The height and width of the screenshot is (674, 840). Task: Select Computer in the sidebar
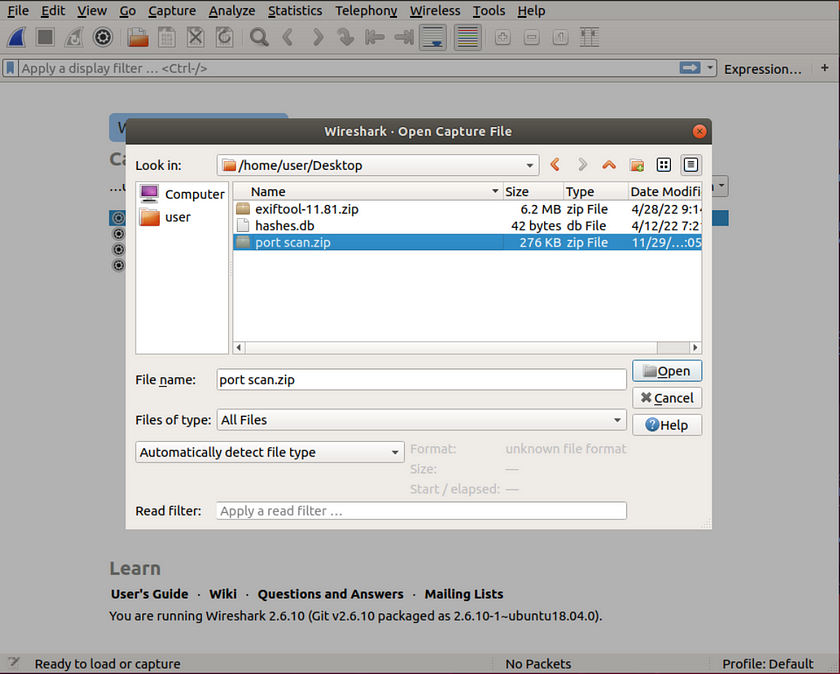[182, 194]
